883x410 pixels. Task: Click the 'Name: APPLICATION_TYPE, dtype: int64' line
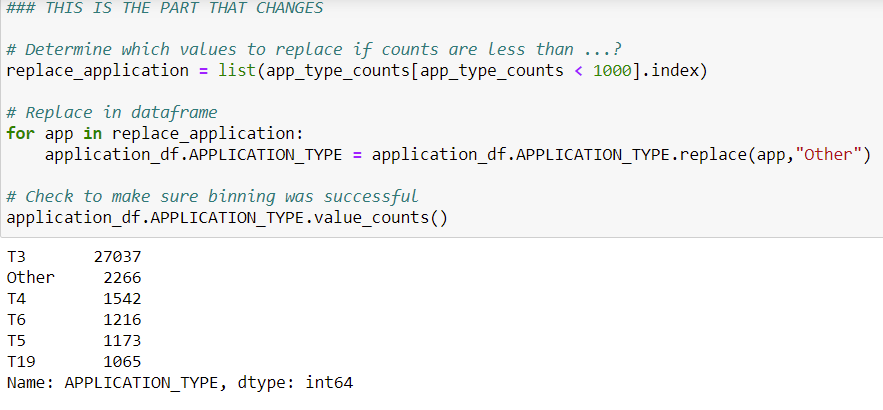180,384
